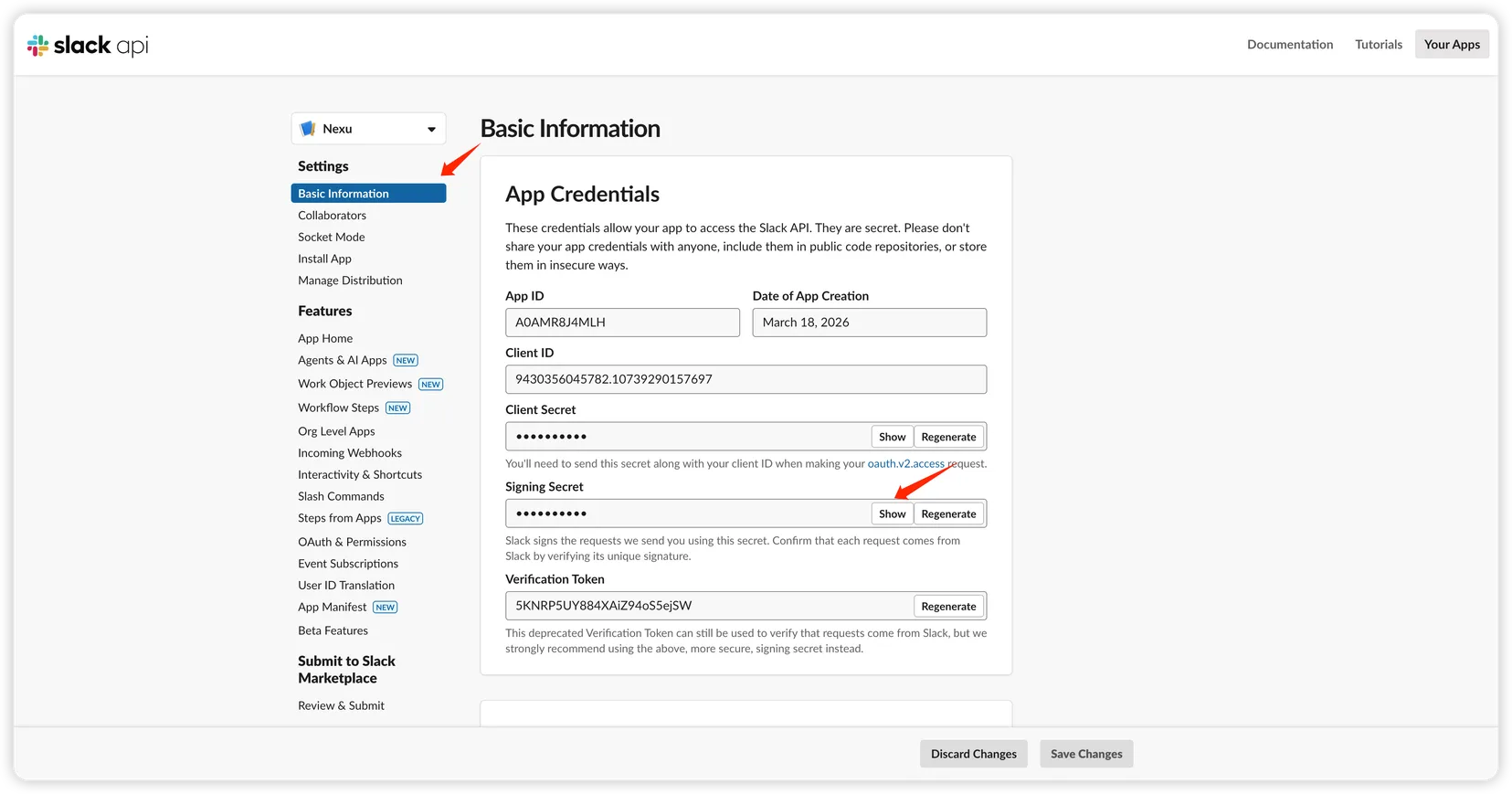Click the Nexu app icon in selector
Viewport: 1512px width, 794px height.
pyautogui.click(x=308, y=129)
